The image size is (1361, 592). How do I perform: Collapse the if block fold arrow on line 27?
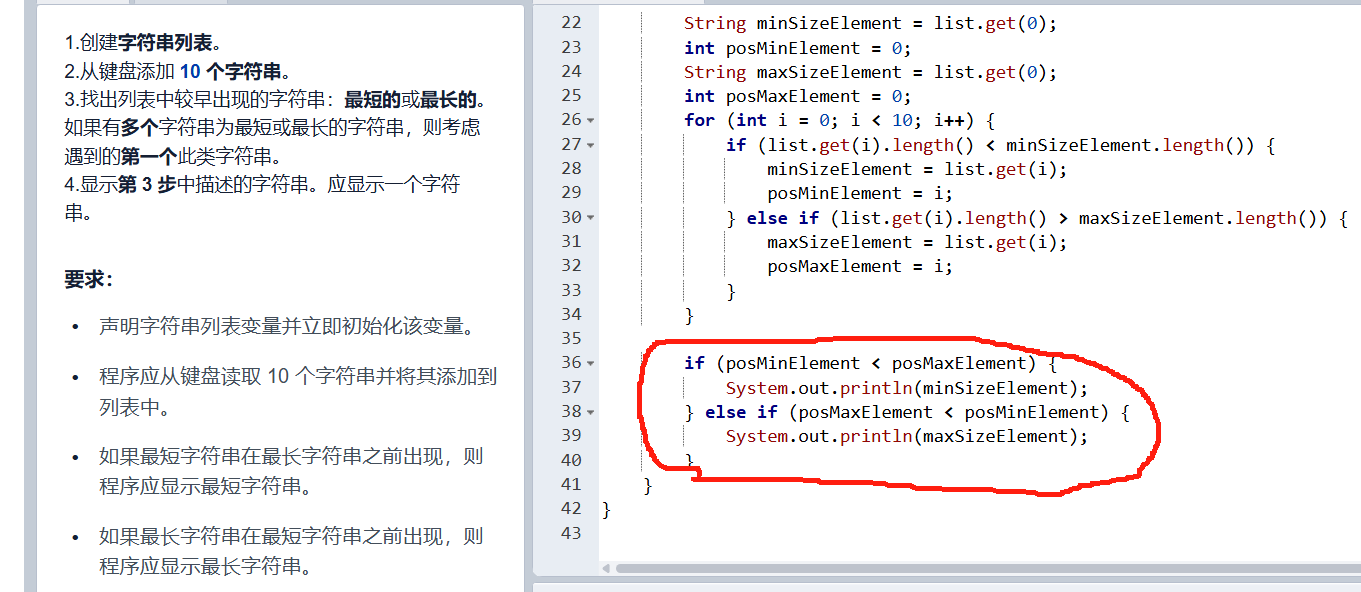point(590,145)
